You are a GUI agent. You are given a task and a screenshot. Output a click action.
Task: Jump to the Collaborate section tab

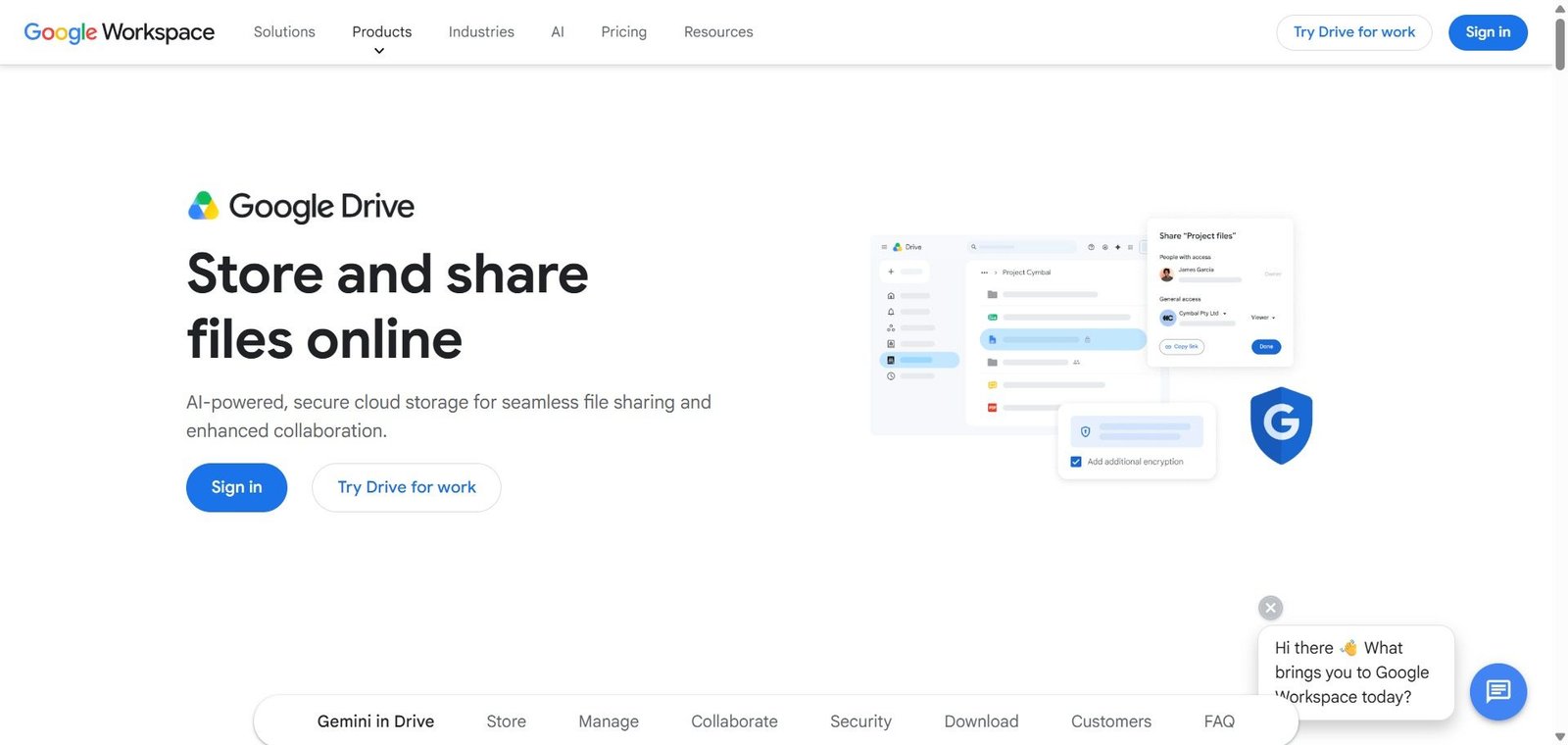[734, 721]
